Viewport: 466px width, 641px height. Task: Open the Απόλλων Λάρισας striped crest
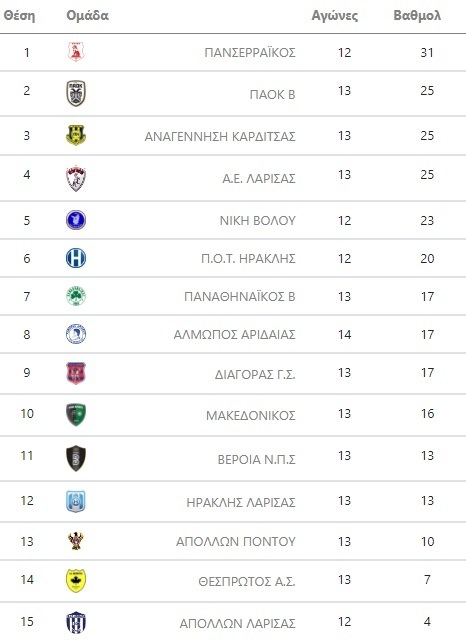[76, 622]
